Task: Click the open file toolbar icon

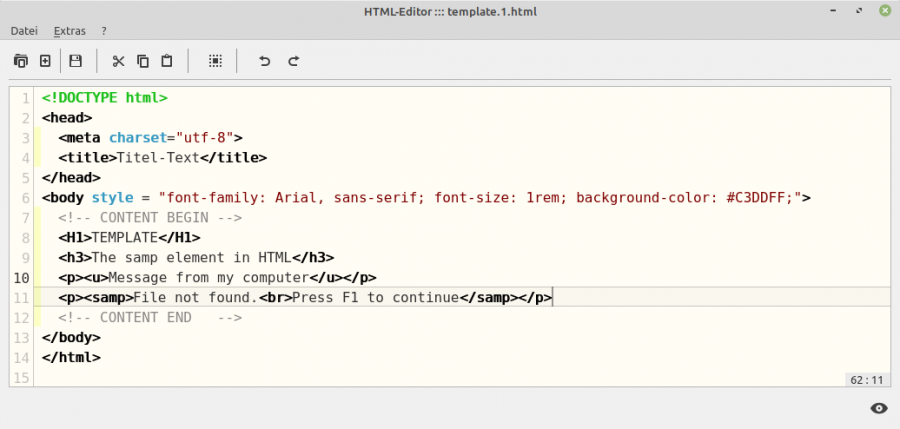Action: coord(20,61)
